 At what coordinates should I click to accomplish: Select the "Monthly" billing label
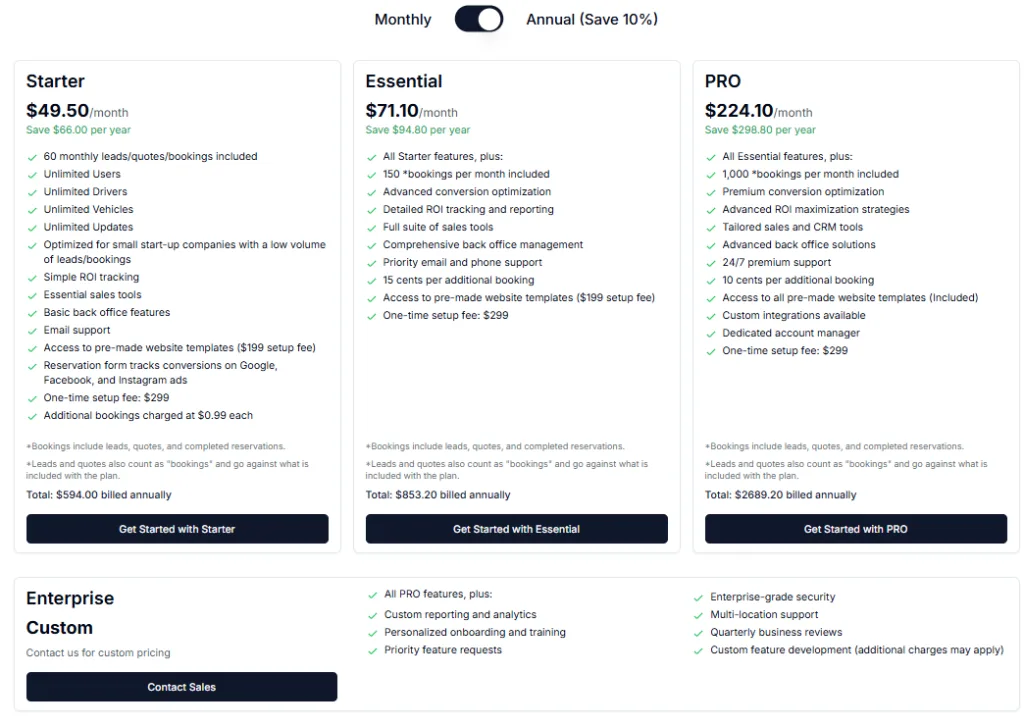pyautogui.click(x=402, y=19)
